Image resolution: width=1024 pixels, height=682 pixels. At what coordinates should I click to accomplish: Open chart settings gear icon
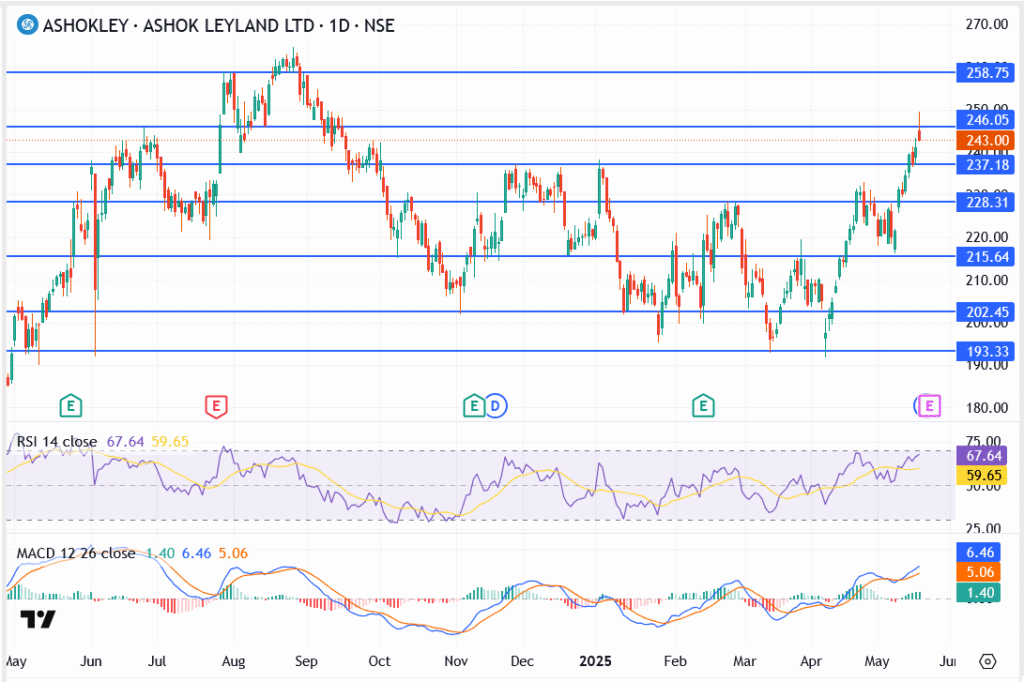988,662
